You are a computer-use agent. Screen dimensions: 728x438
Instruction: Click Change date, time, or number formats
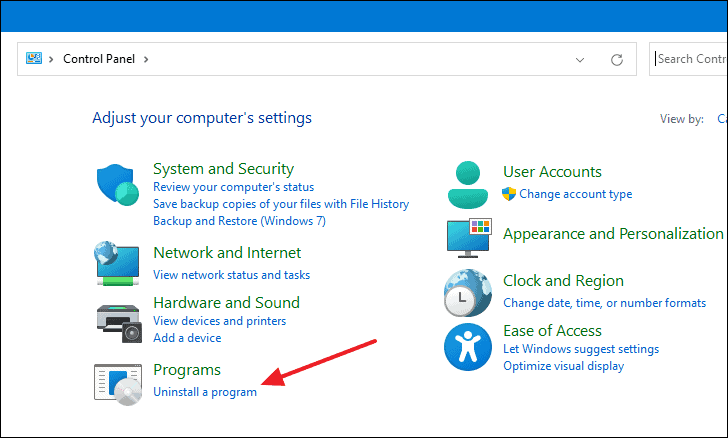(x=604, y=303)
